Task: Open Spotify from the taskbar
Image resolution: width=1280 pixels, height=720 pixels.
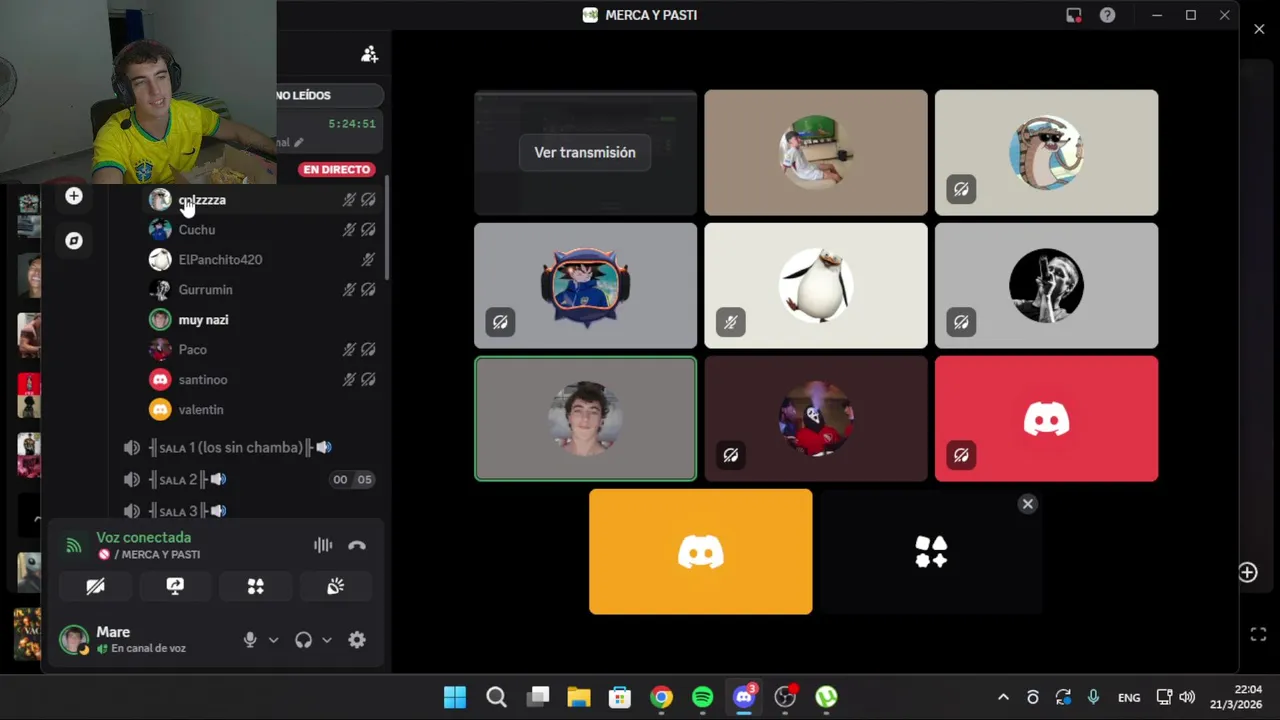Action: (x=703, y=697)
